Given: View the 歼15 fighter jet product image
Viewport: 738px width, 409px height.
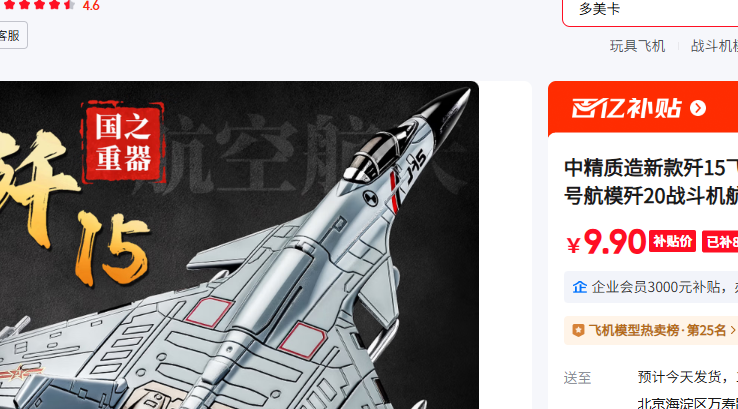Looking at the screenshot, I should (239, 245).
